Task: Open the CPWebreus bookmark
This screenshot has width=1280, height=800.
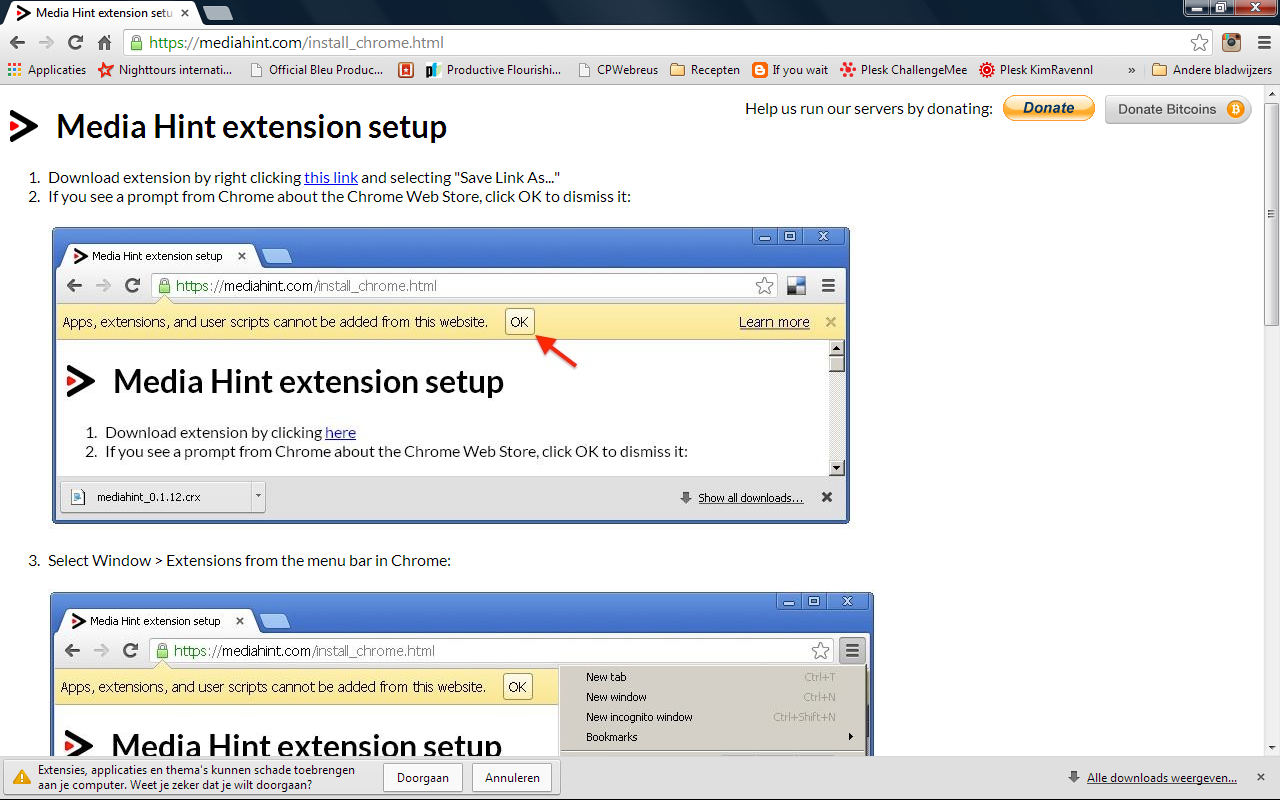Action: coord(618,70)
